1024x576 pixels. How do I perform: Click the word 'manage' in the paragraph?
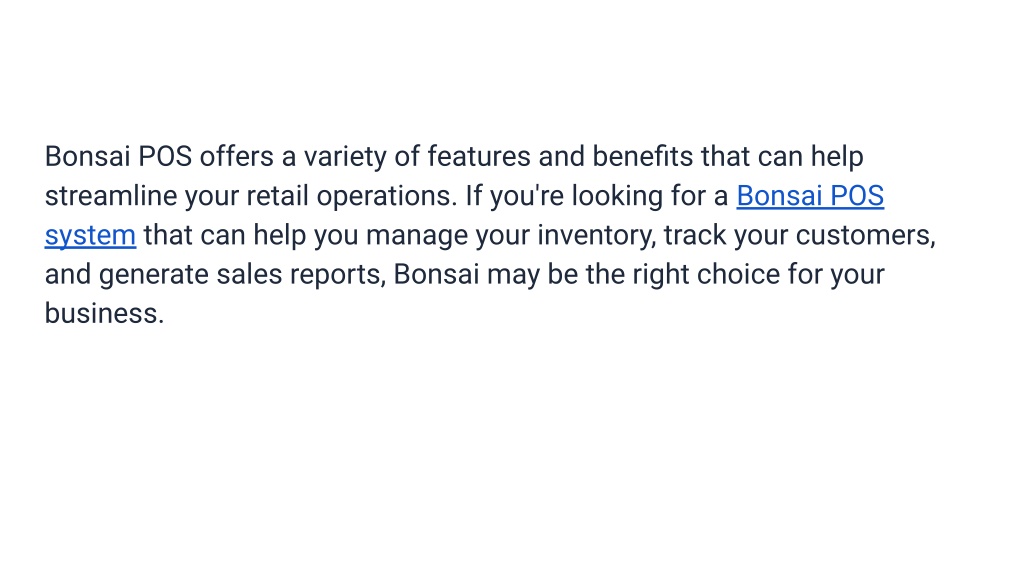tap(417, 236)
